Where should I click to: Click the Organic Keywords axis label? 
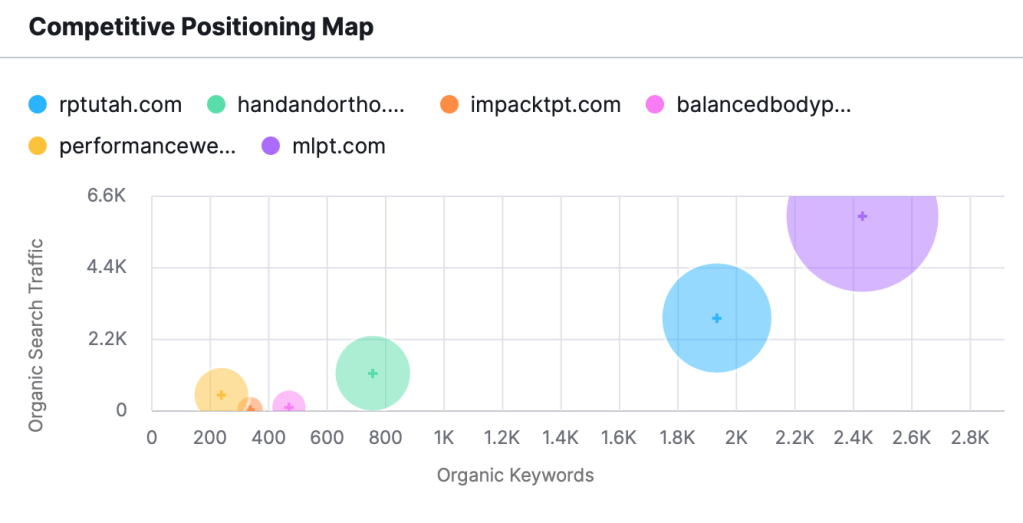pos(515,475)
